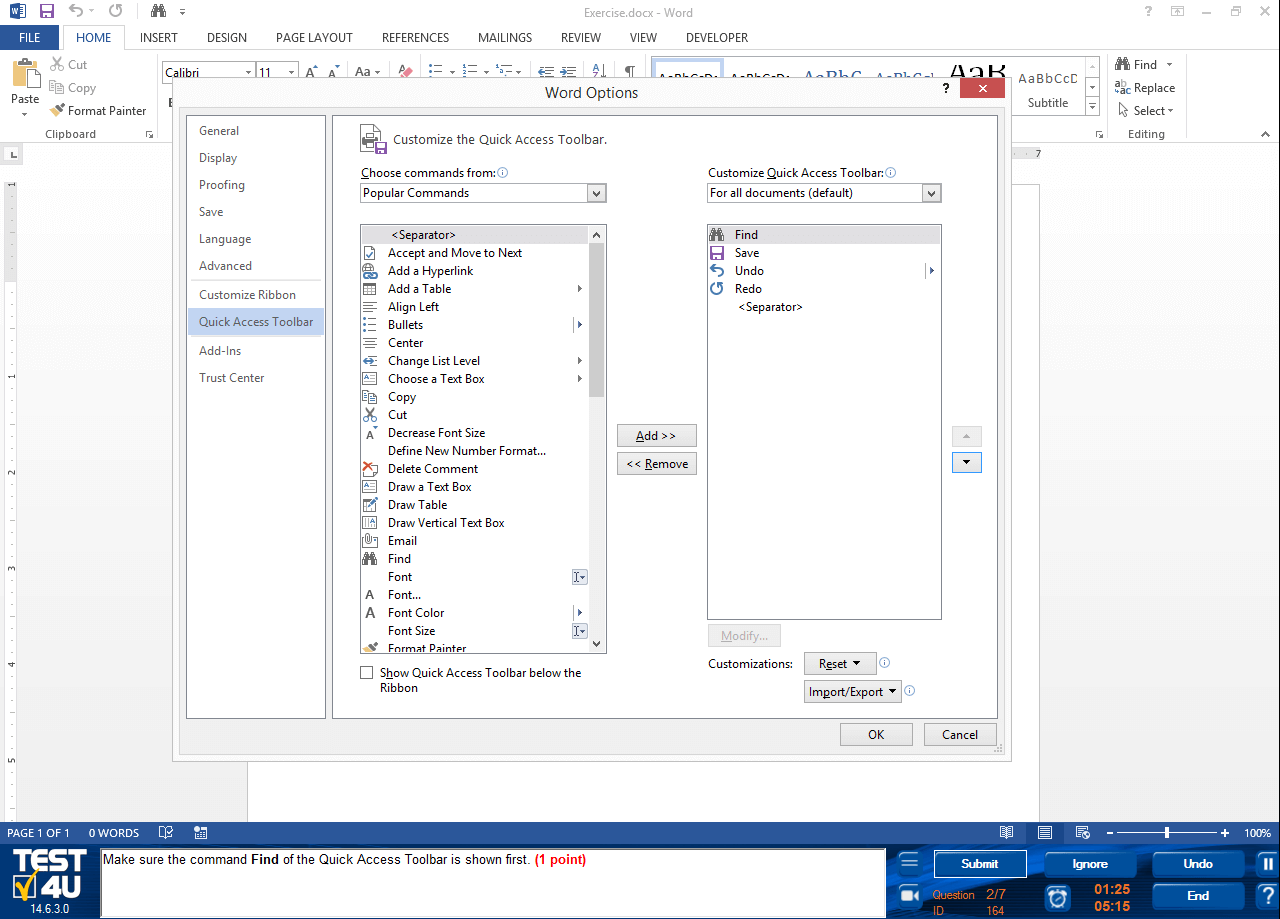Click the Test4U question mark help icon
1280x919 pixels.
pyautogui.click(x=1268, y=896)
